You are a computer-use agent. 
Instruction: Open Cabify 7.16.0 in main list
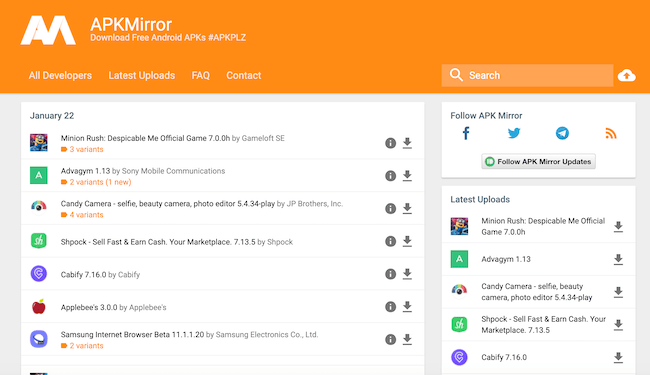pyautogui.click(x=83, y=274)
